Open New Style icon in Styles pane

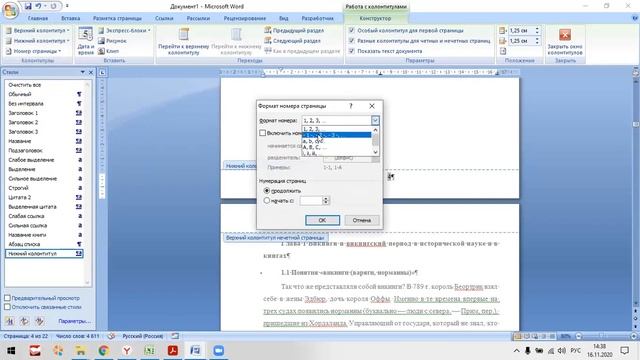coord(9,321)
